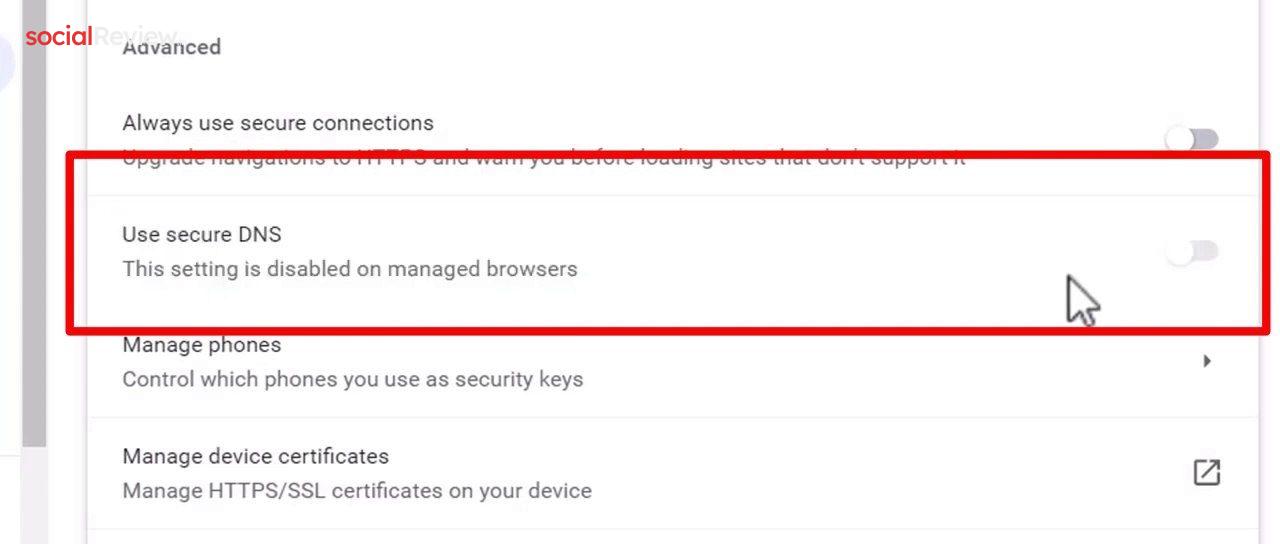Click the partial round icon at left edge
The height and width of the screenshot is (544, 1280).
tap(8, 62)
